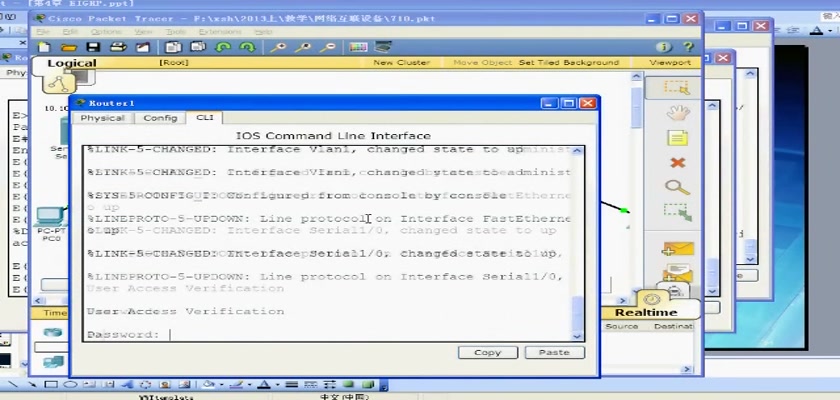This screenshot has height=400, width=840.
Task: Click the fill color paint bucket
Action: pos(210,384)
